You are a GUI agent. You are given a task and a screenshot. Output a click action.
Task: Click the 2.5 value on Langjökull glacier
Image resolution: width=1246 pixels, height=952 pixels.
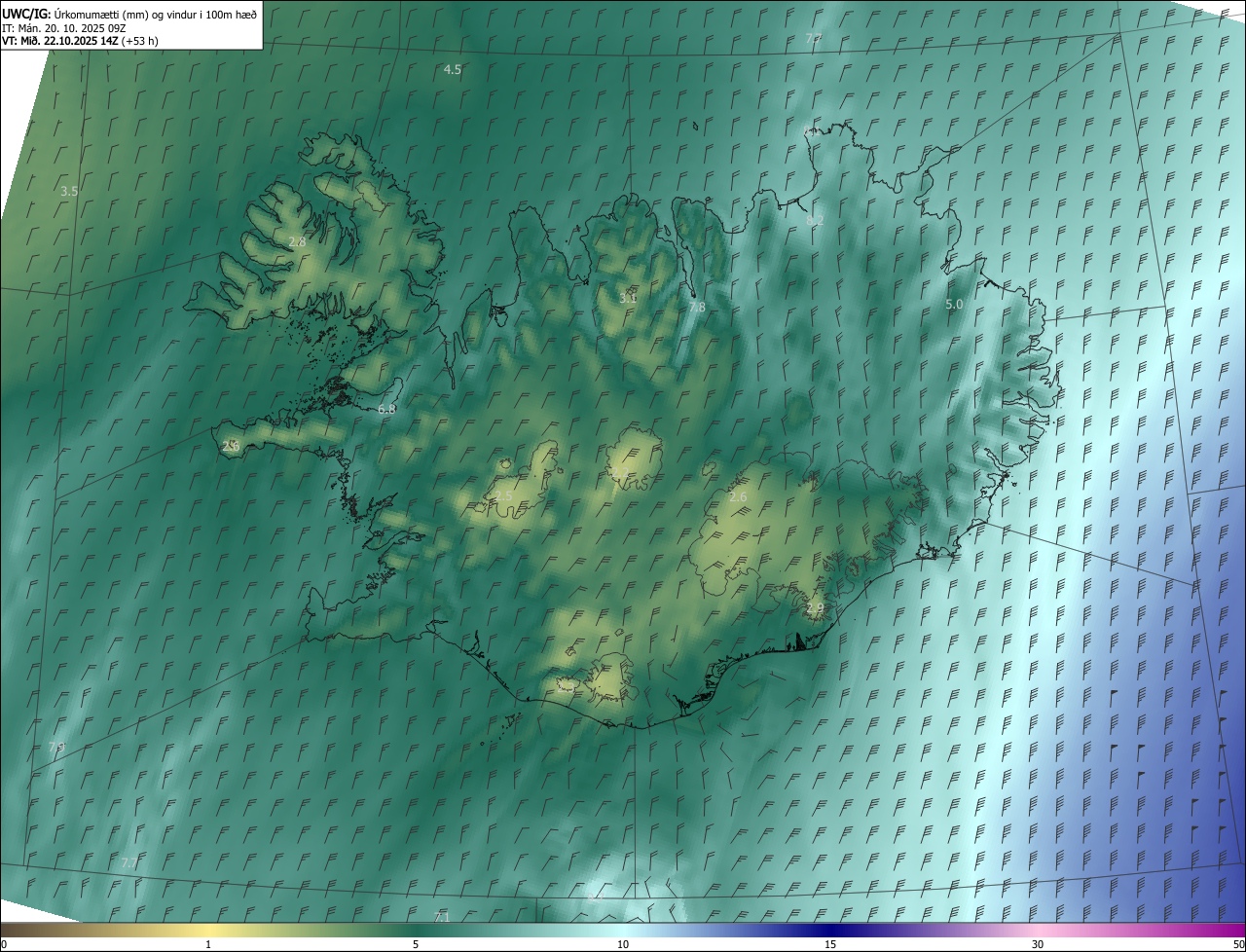point(502,496)
